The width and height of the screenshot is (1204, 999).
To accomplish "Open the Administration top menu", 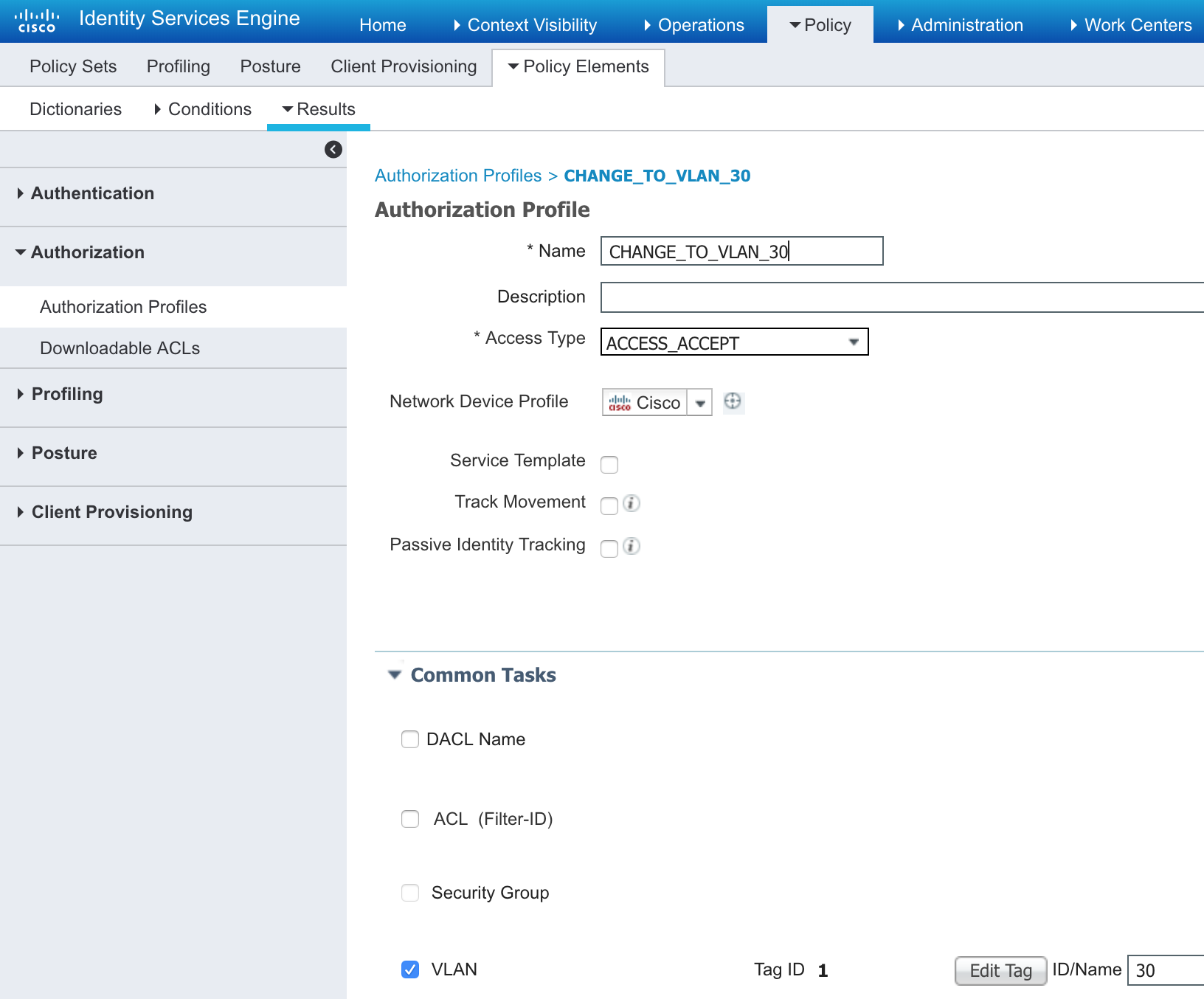I will [x=966, y=25].
